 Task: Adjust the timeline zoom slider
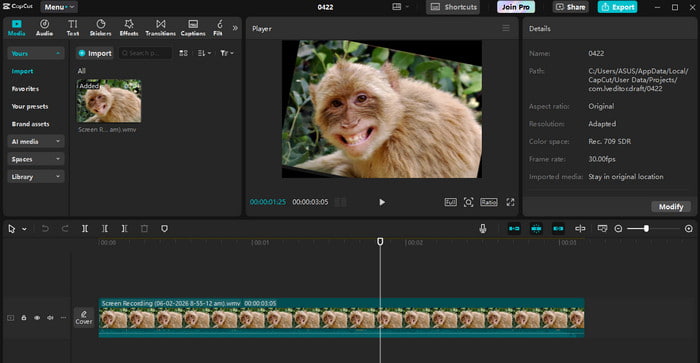pos(646,229)
